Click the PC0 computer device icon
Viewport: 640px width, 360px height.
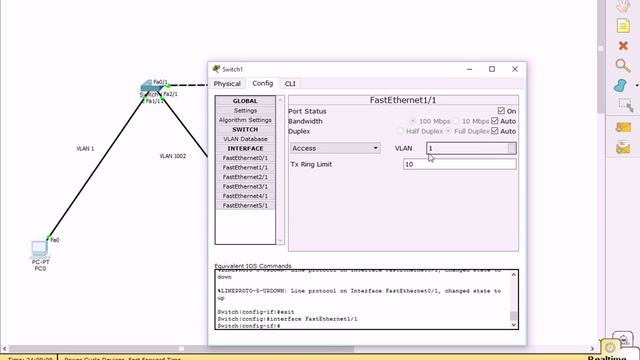40,249
